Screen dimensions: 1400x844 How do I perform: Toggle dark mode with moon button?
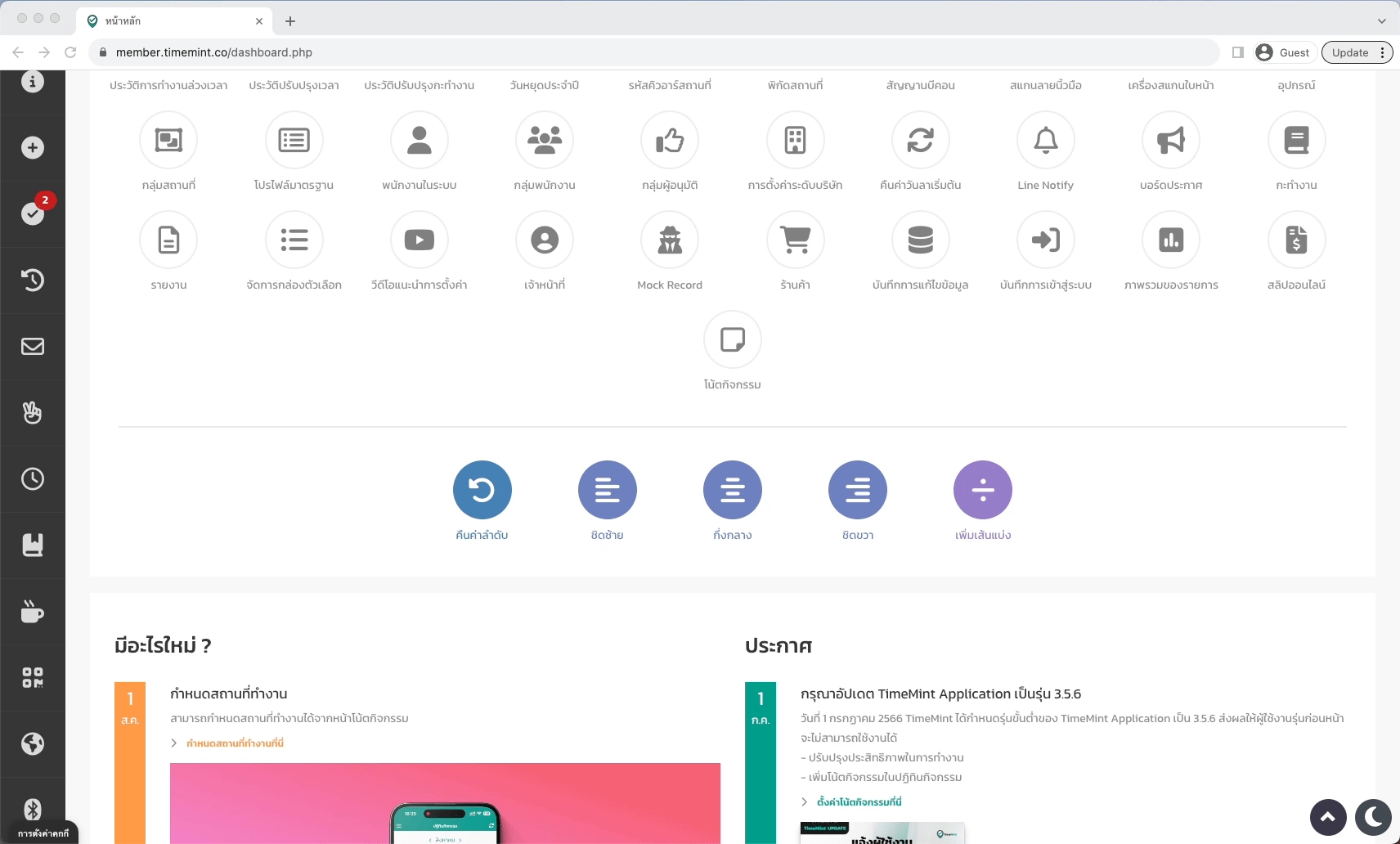(x=1373, y=816)
